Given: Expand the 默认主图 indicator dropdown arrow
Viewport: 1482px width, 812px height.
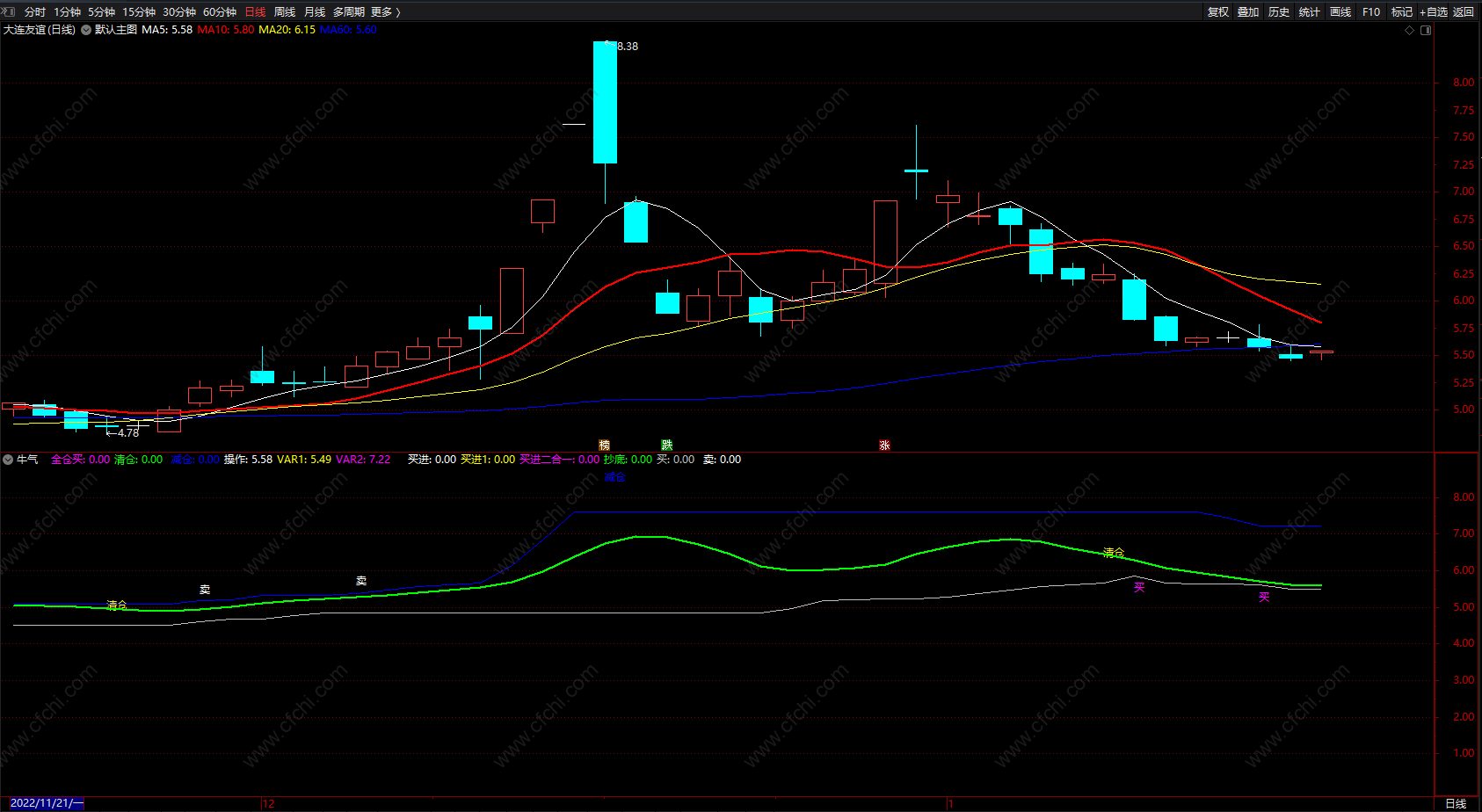Looking at the screenshot, I should [x=86, y=30].
